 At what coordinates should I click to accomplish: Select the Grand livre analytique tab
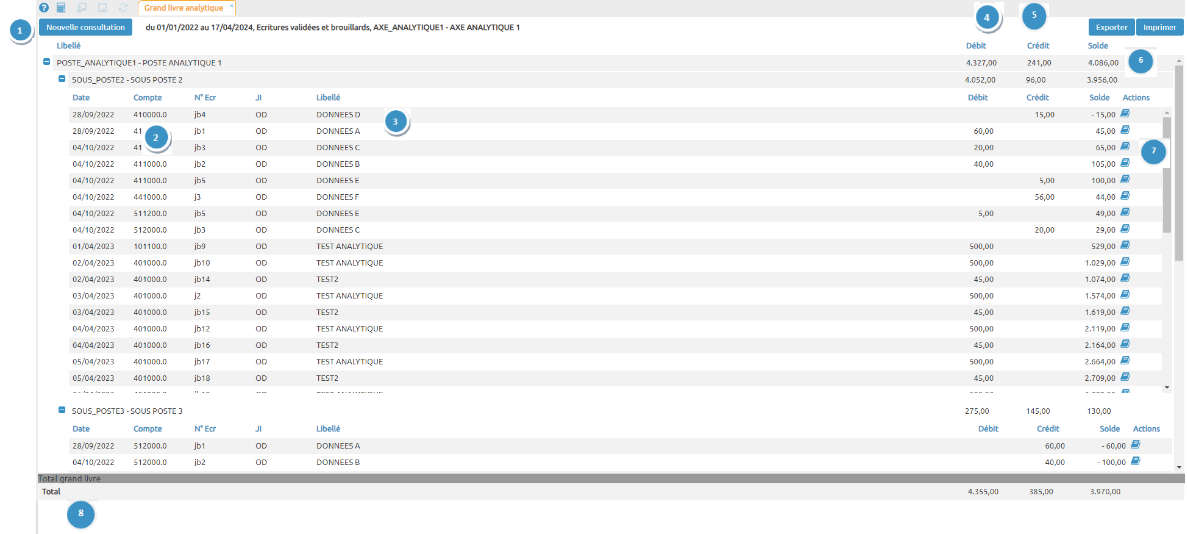(x=183, y=8)
